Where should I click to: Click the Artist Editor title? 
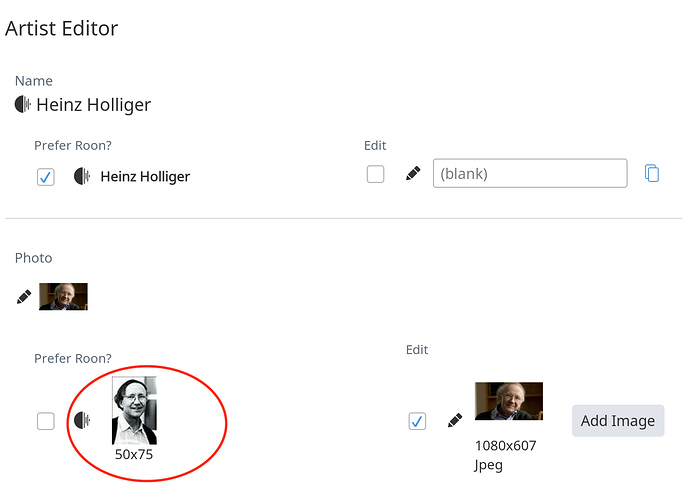click(x=61, y=28)
